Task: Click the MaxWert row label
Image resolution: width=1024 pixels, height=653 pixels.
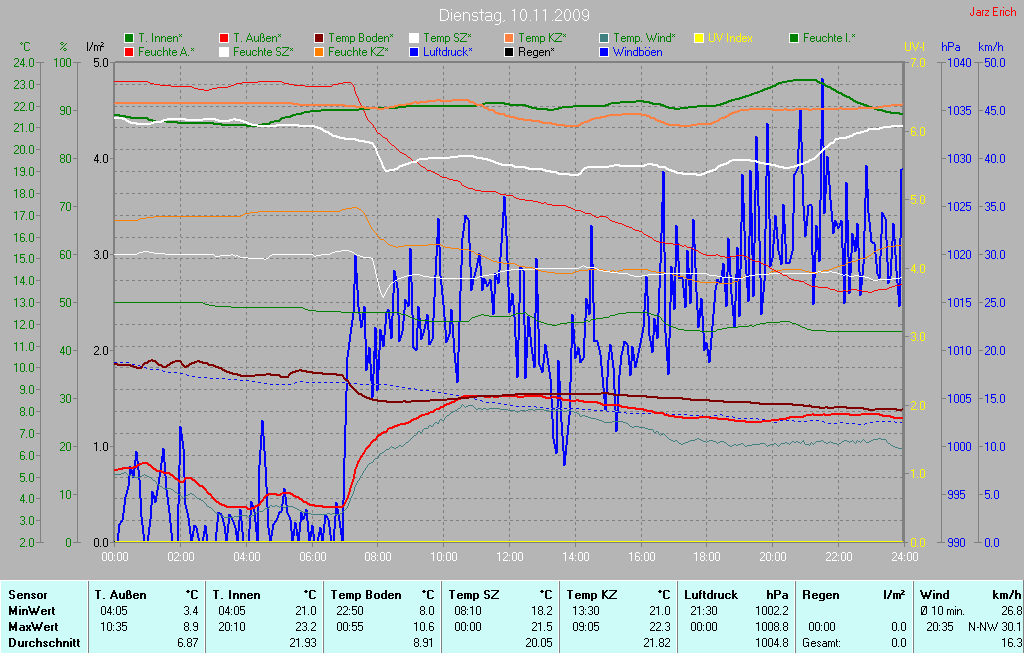Action: 33,626
